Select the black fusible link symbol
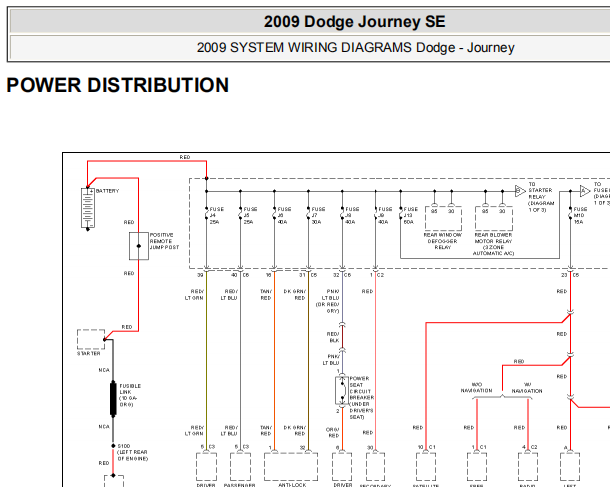 coord(113,399)
